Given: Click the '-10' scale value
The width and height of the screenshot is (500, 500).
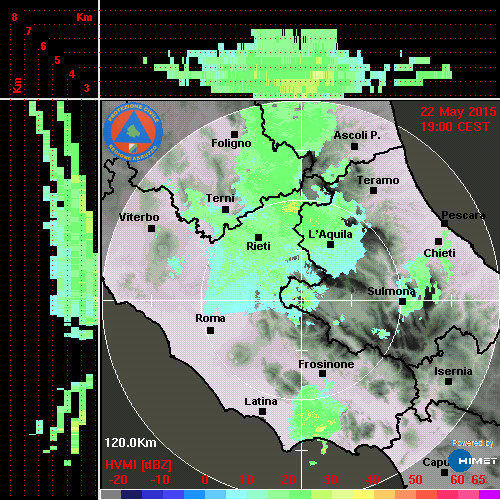Looking at the screenshot, I should coord(160,480).
